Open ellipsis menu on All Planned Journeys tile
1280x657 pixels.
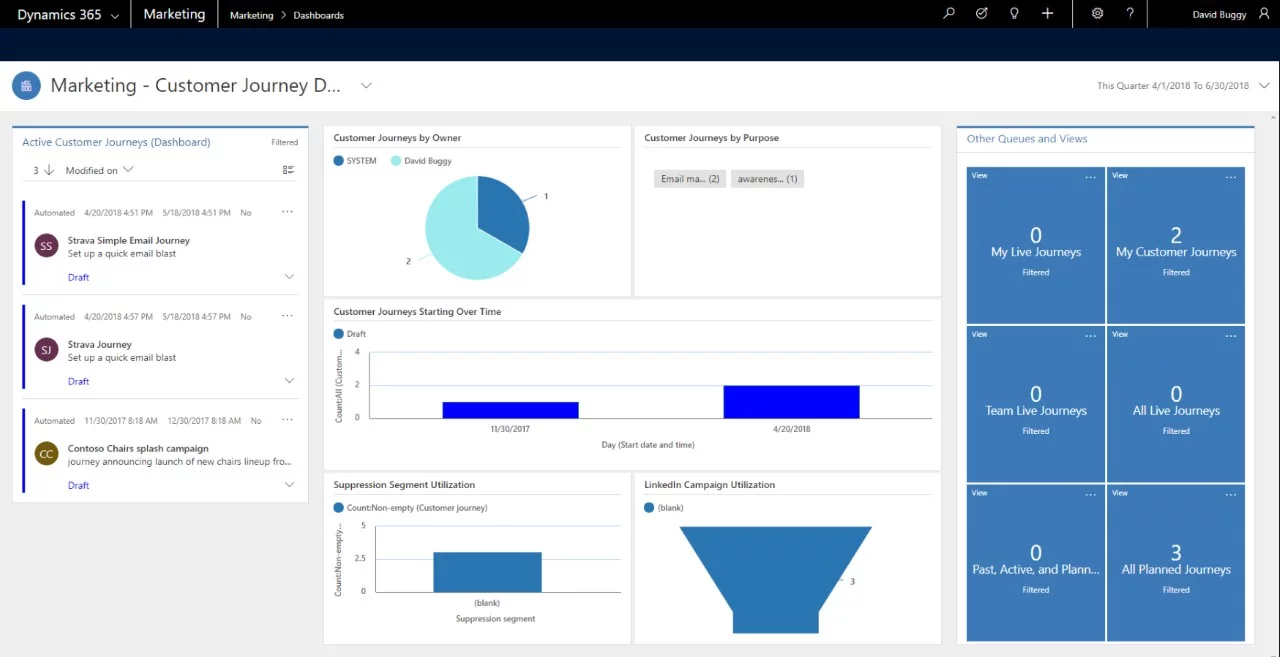coord(1231,495)
